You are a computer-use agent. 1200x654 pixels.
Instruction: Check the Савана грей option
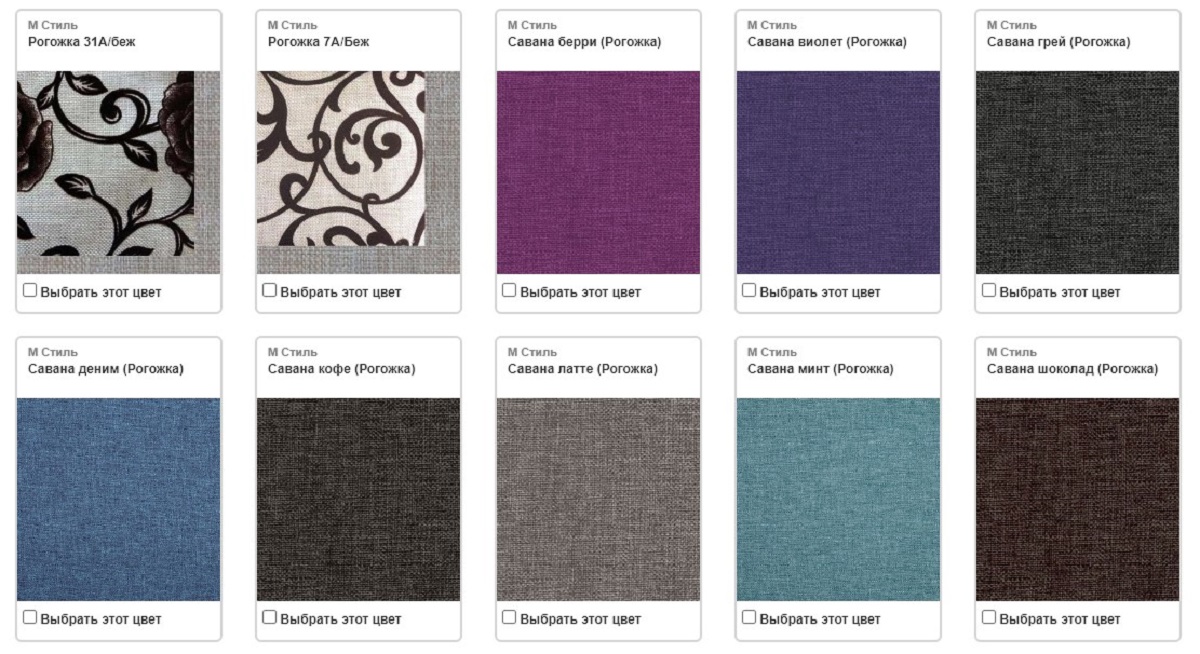[x=989, y=291]
